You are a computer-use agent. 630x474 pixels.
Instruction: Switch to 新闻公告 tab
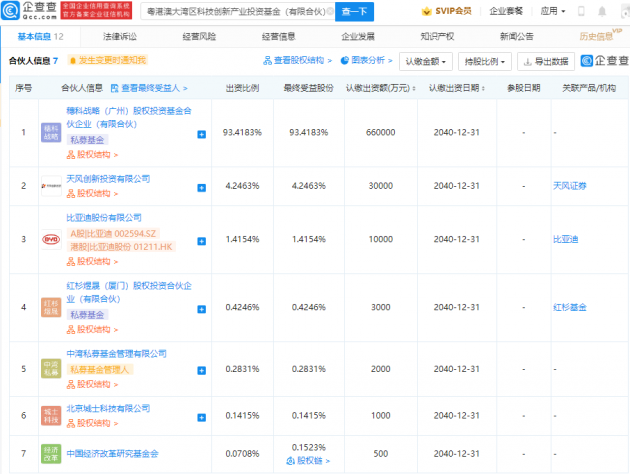coord(517,37)
